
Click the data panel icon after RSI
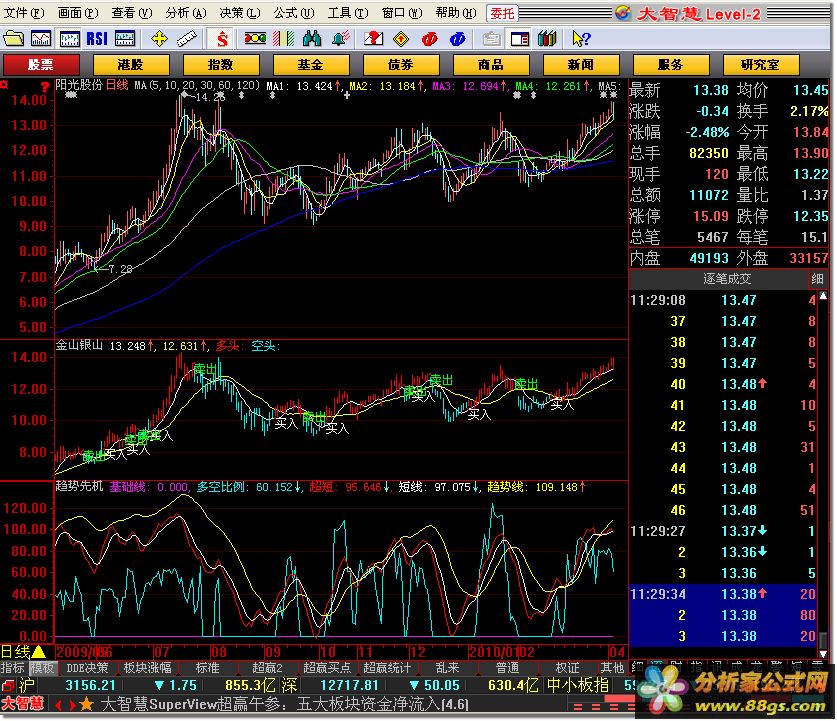[125, 38]
